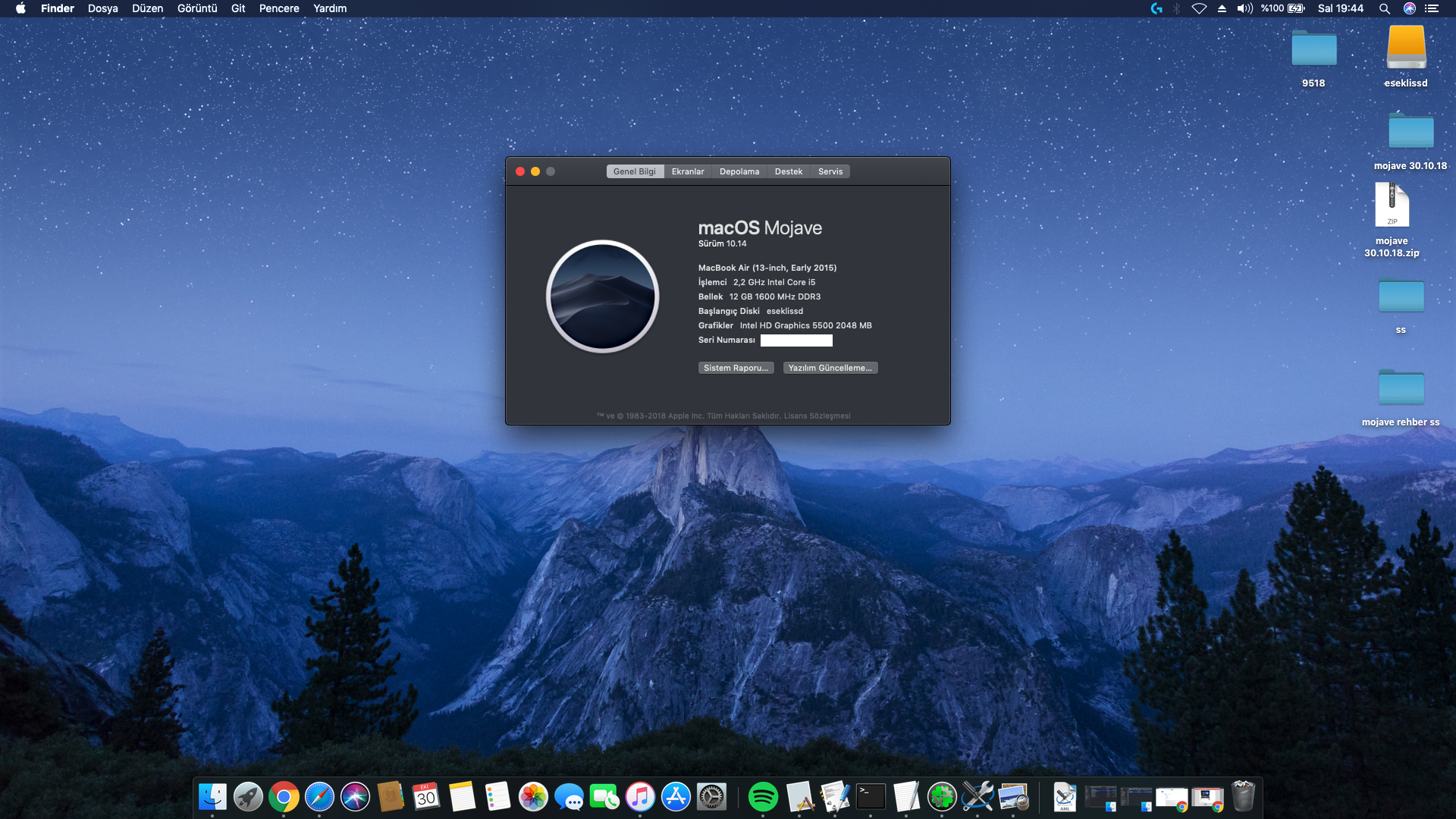Viewport: 1456px width, 819px height.
Task: Switch to the Ekranlar tab
Action: (x=688, y=171)
